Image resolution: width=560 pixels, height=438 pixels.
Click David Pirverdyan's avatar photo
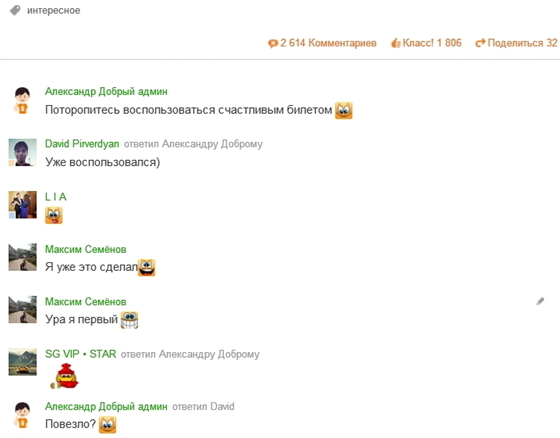tap(22, 153)
